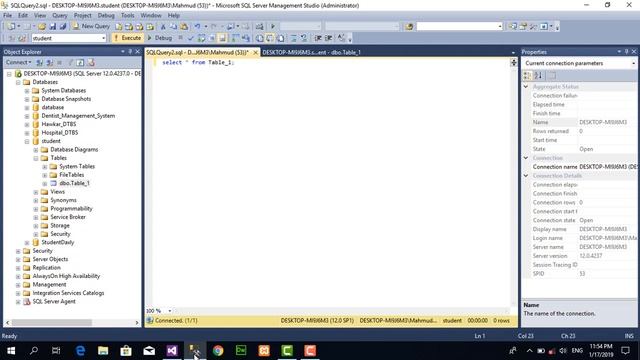Select the Database Diagrams folder

click(x=74, y=150)
